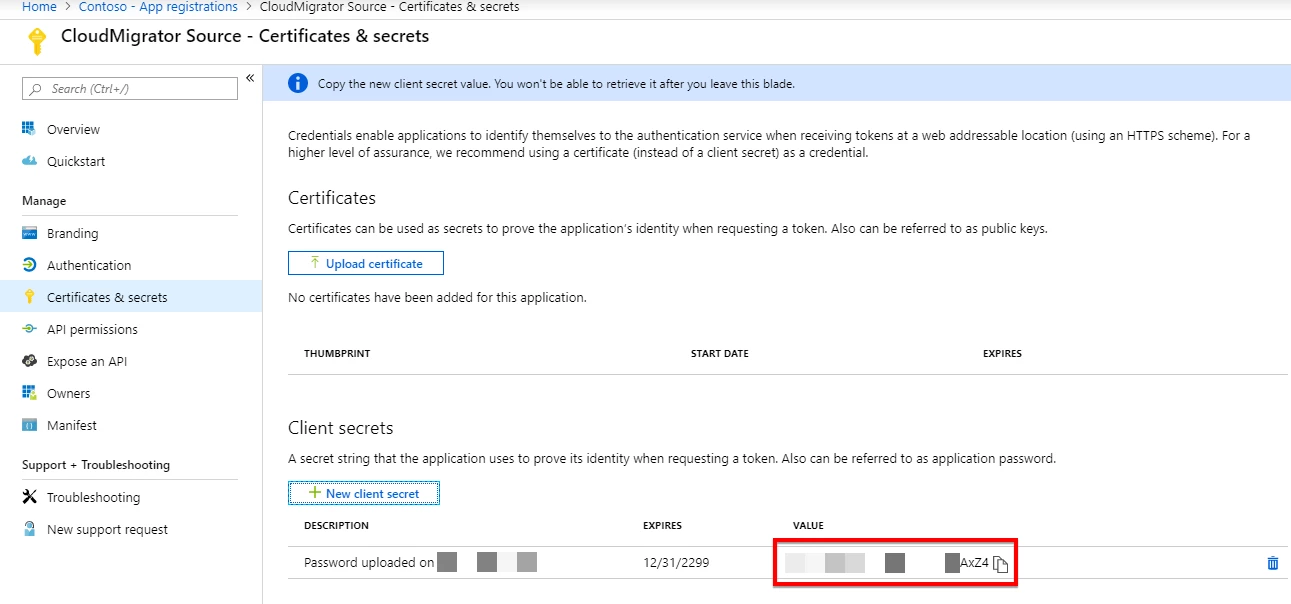Click the Certificates section heading
The height and width of the screenshot is (604, 1291).
pyautogui.click(x=332, y=198)
